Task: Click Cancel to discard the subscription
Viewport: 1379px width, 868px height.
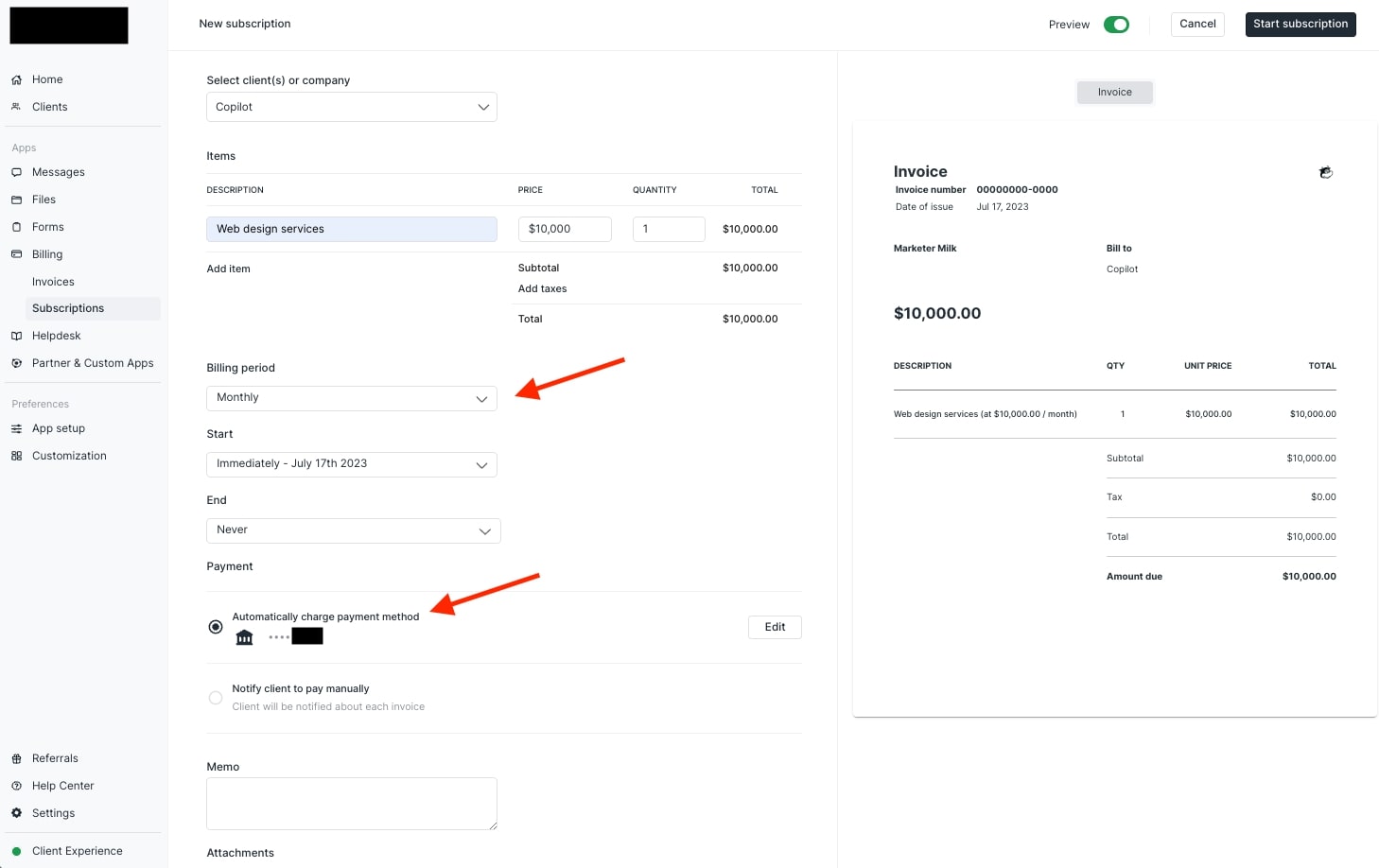Action: coord(1196,24)
